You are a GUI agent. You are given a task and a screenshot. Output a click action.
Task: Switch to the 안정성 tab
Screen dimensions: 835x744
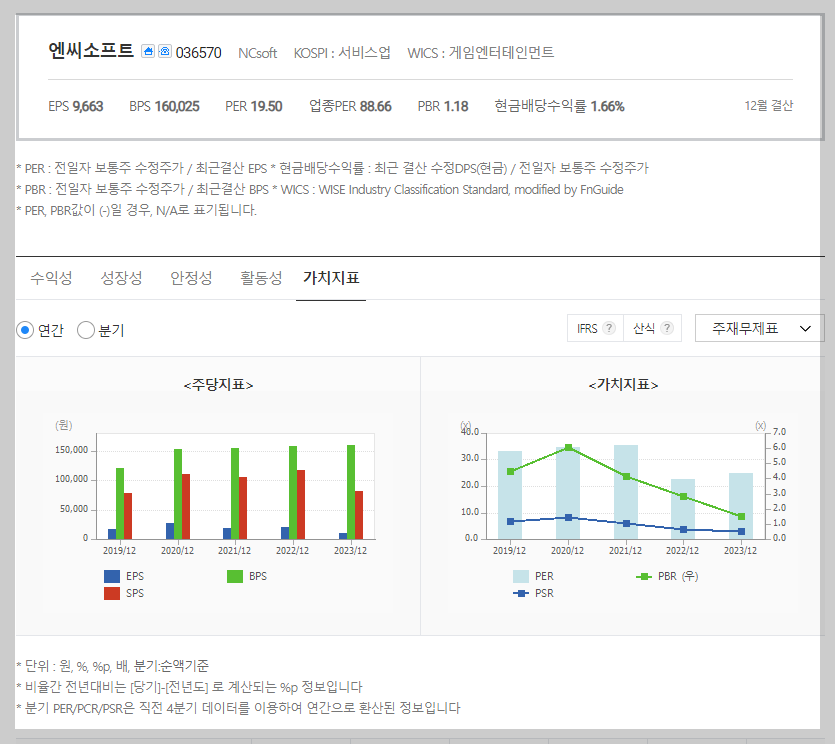point(191,277)
